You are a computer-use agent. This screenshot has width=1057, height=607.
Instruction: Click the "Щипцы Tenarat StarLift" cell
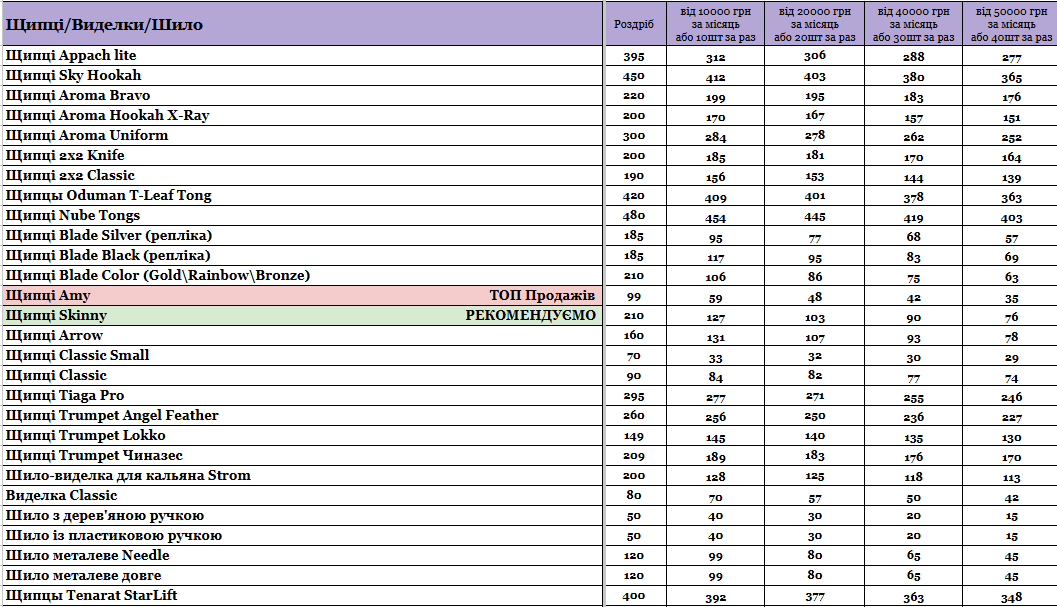click(92, 596)
